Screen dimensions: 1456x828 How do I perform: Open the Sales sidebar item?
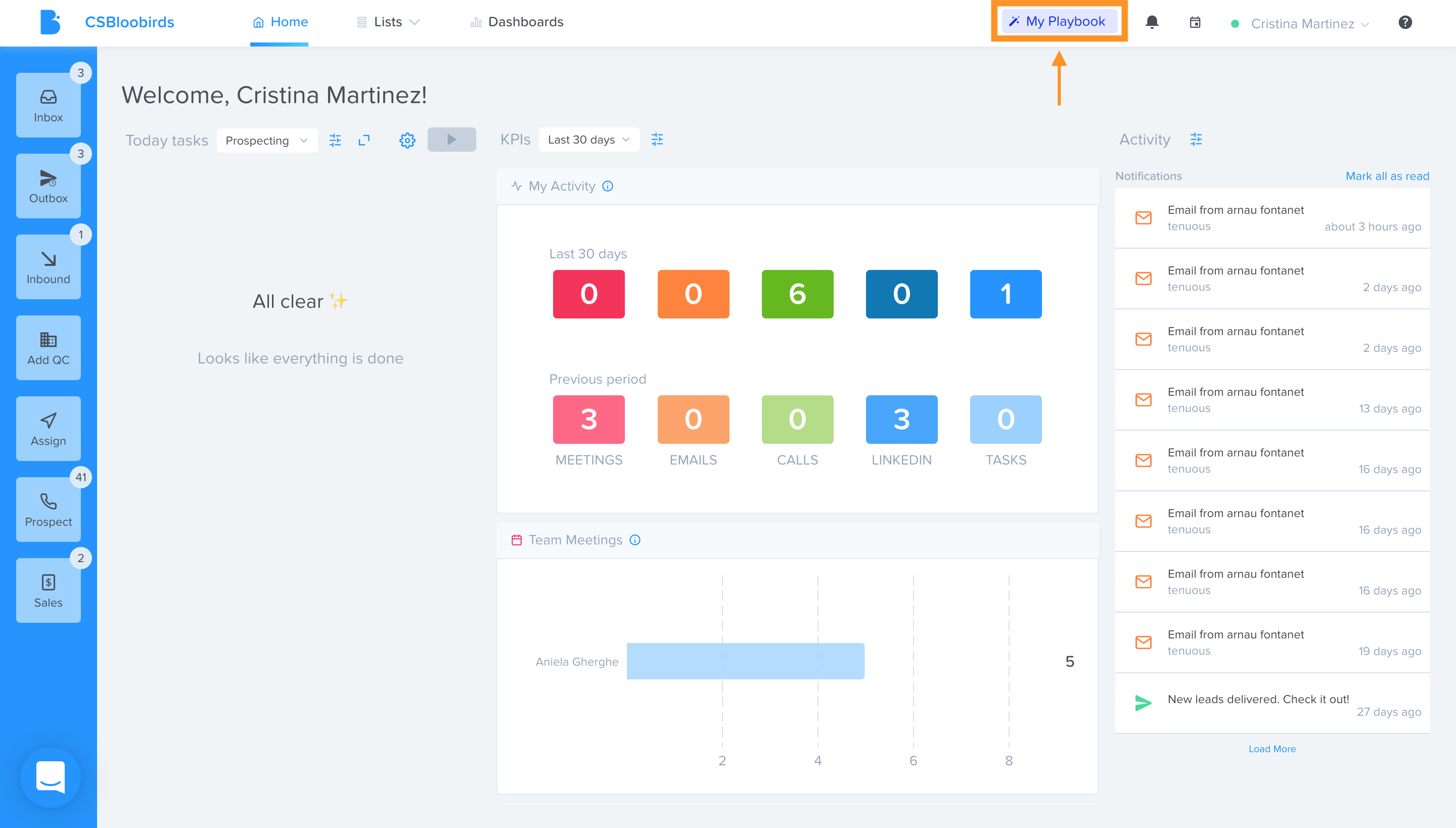[x=49, y=590]
